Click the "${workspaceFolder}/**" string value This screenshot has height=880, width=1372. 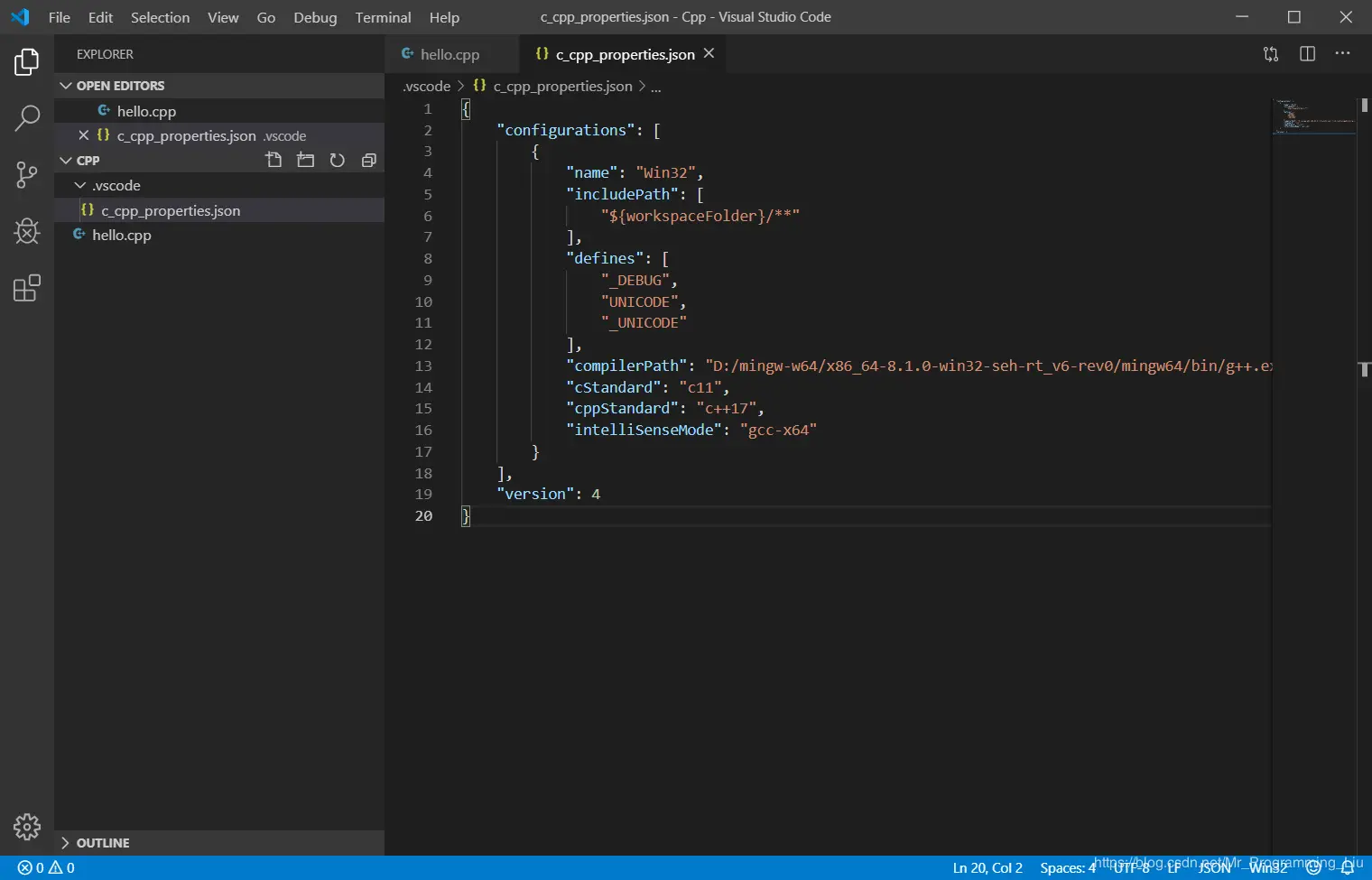coord(700,216)
